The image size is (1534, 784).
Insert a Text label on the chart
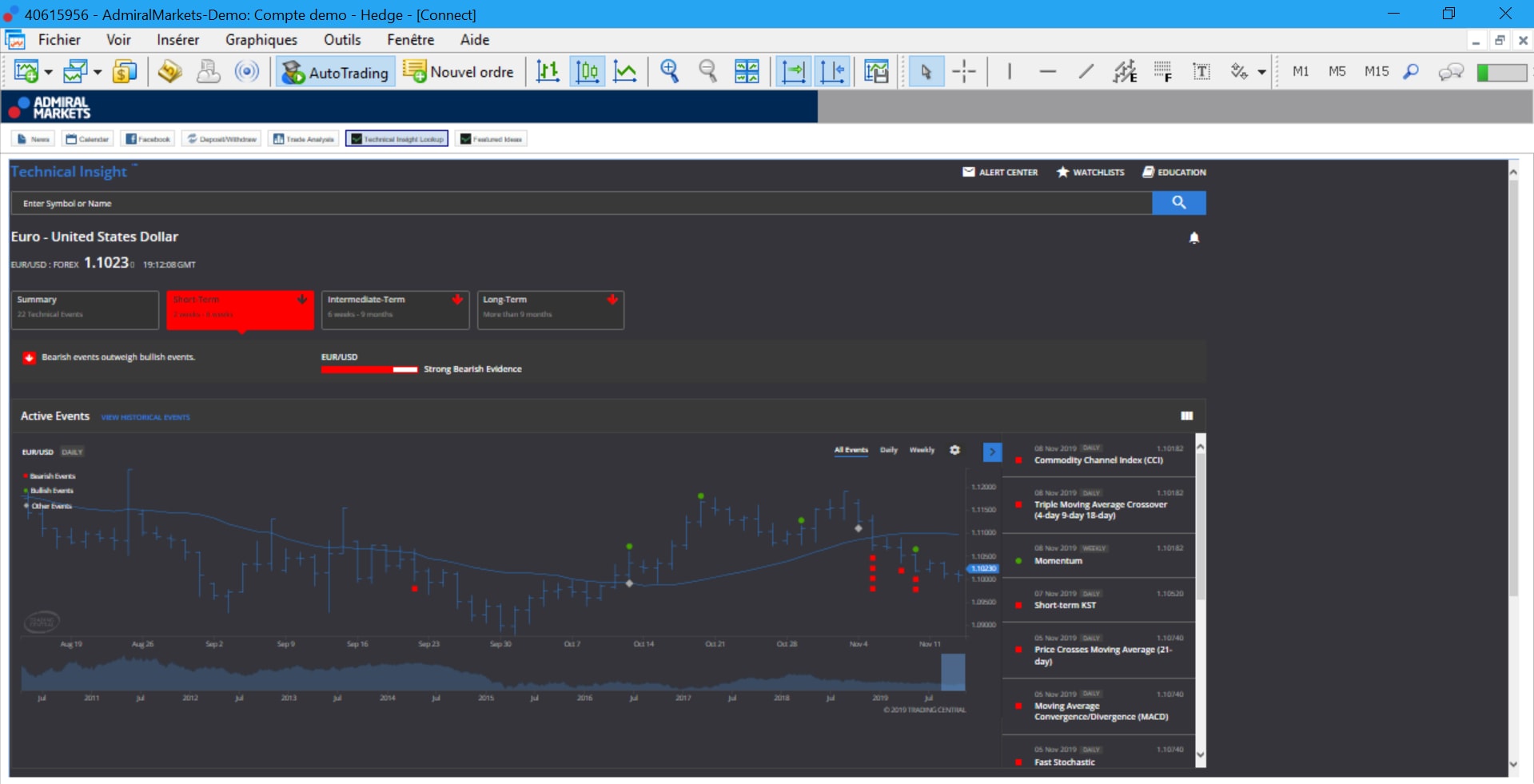point(1201,71)
